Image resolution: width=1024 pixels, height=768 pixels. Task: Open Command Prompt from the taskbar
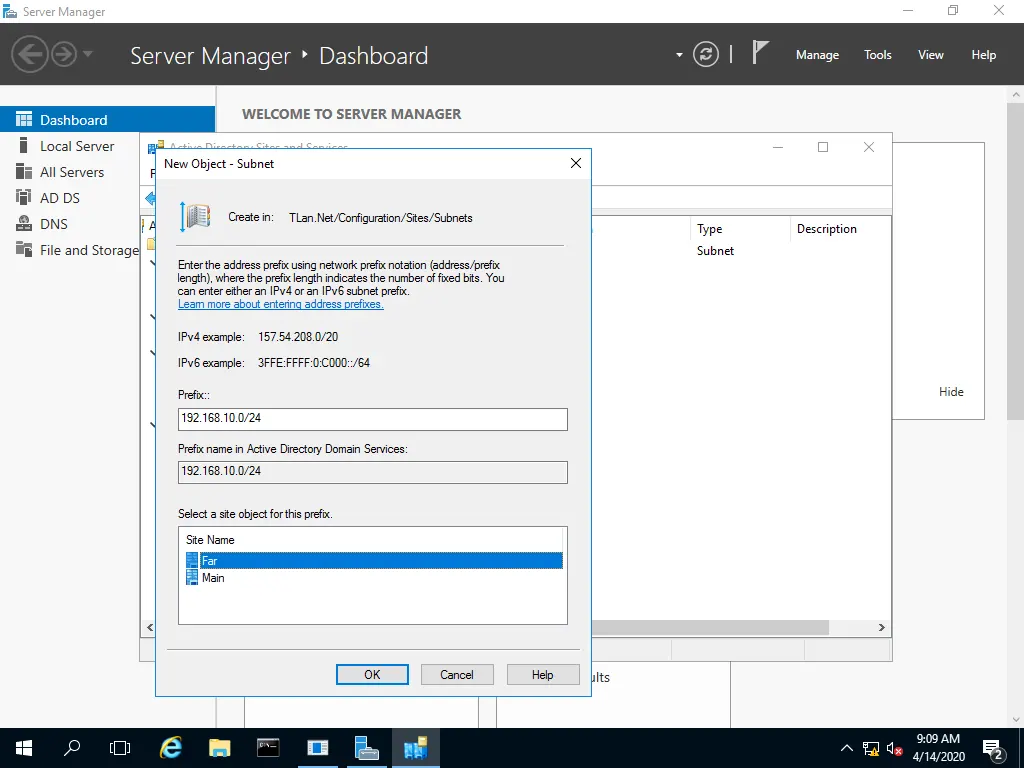tap(268, 748)
